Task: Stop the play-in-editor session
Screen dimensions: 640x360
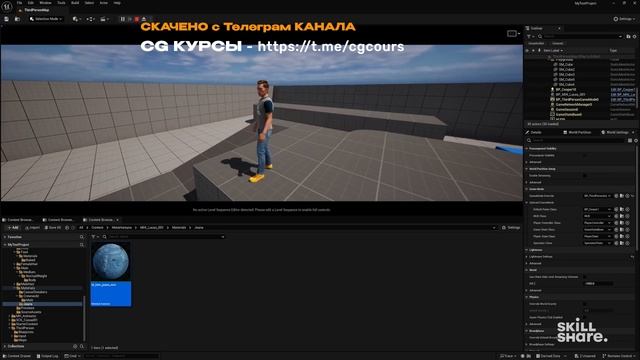Action: click(137, 19)
